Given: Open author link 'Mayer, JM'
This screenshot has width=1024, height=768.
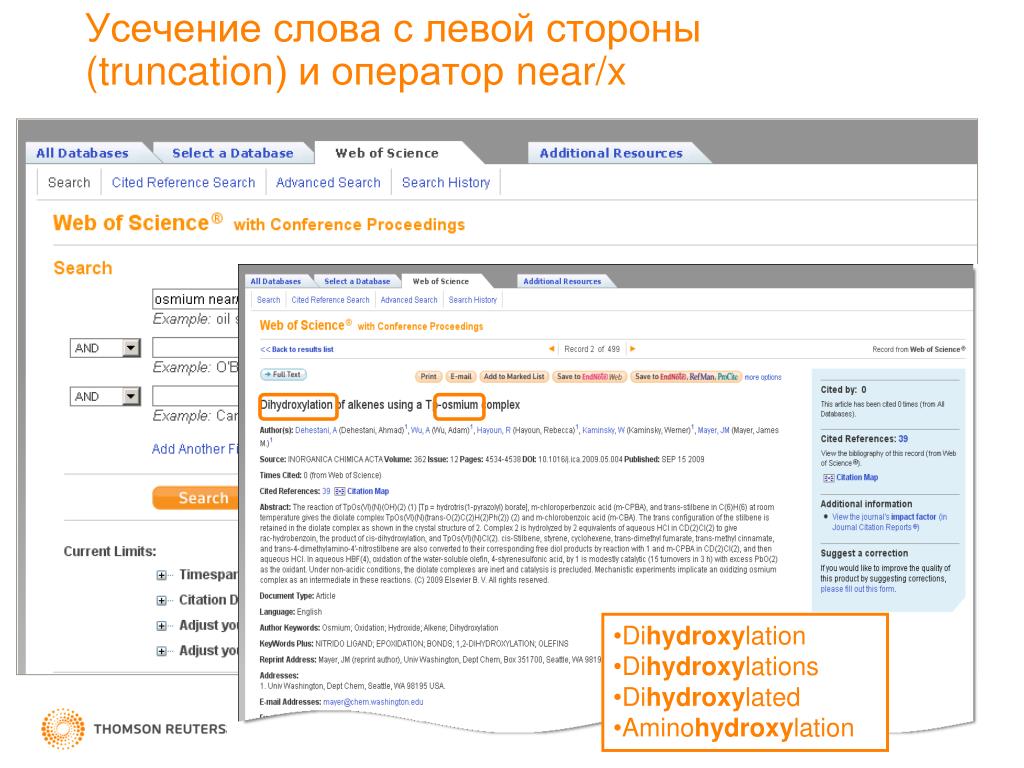Looking at the screenshot, I should (713, 430).
